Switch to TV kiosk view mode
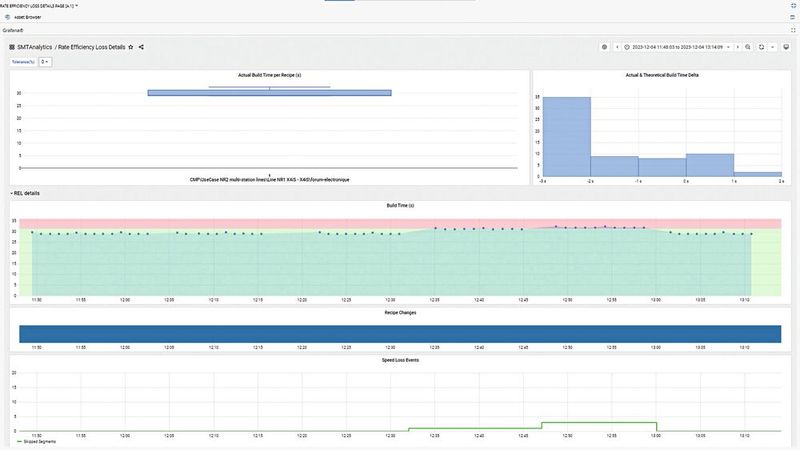Image resolution: width=800 pixels, height=450 pixels. [786, 47]
